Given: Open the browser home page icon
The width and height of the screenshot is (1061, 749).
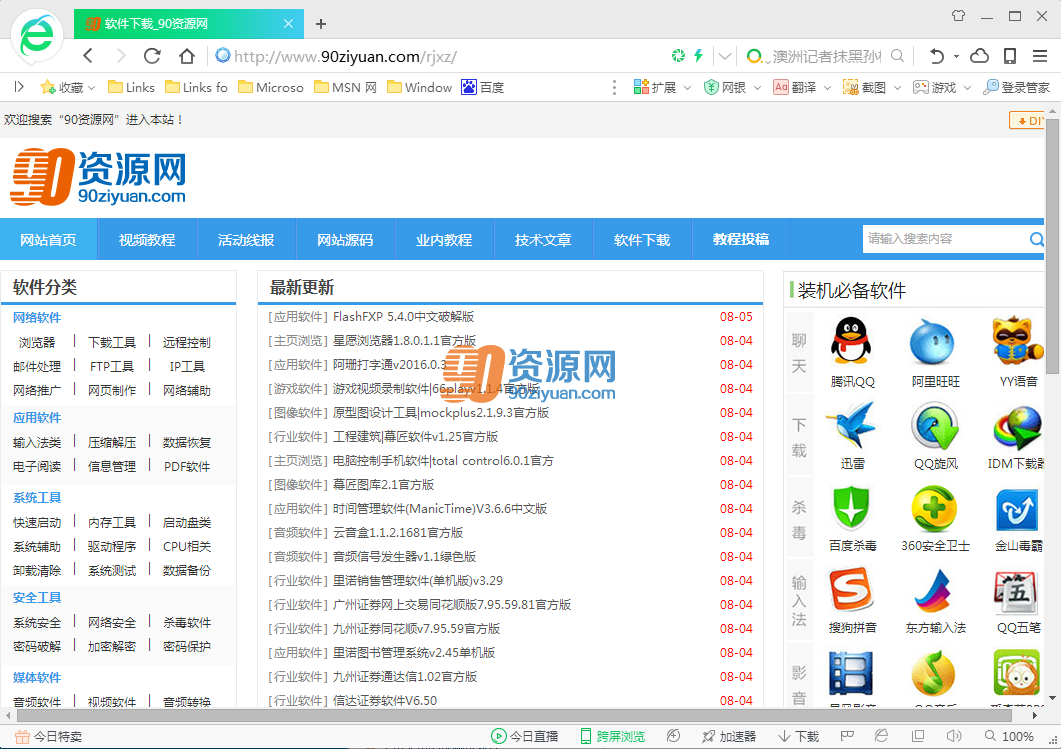Looking at the screenshot, I should 187,55.
